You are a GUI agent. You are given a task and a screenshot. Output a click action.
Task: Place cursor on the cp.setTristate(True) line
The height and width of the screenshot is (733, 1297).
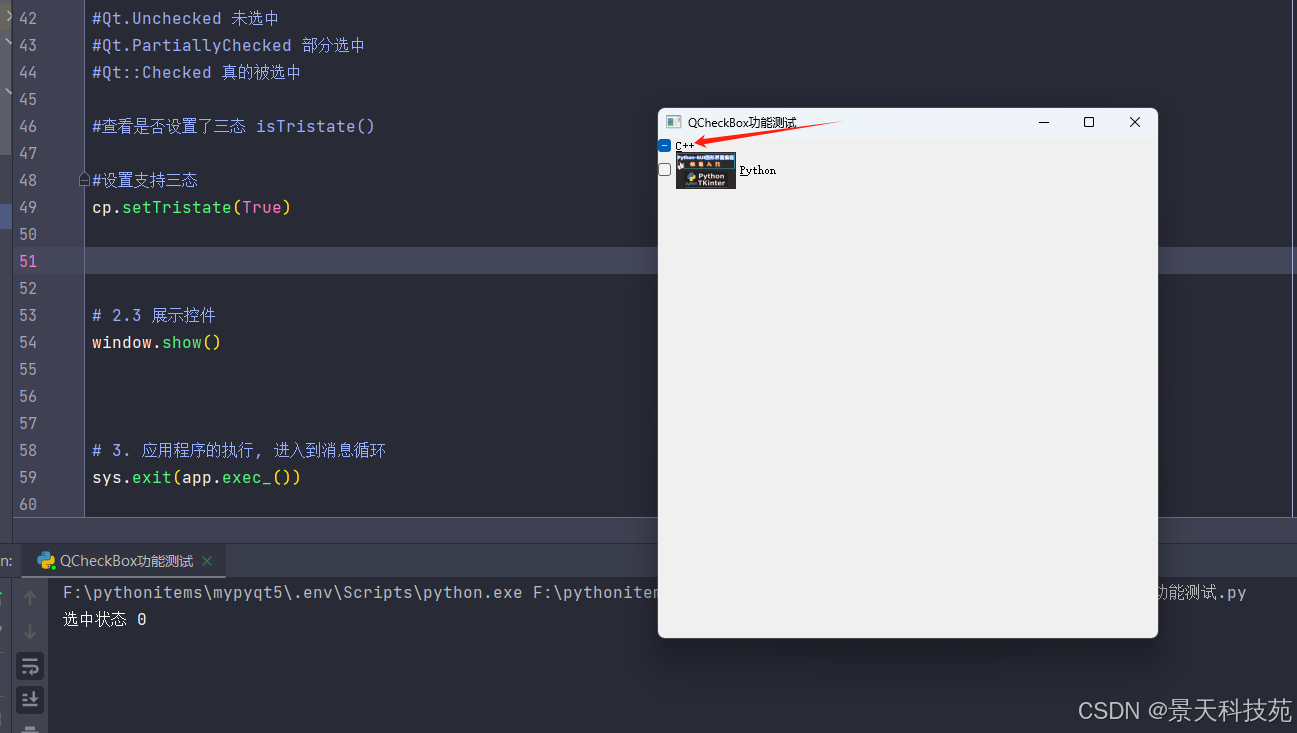(190, 207)
